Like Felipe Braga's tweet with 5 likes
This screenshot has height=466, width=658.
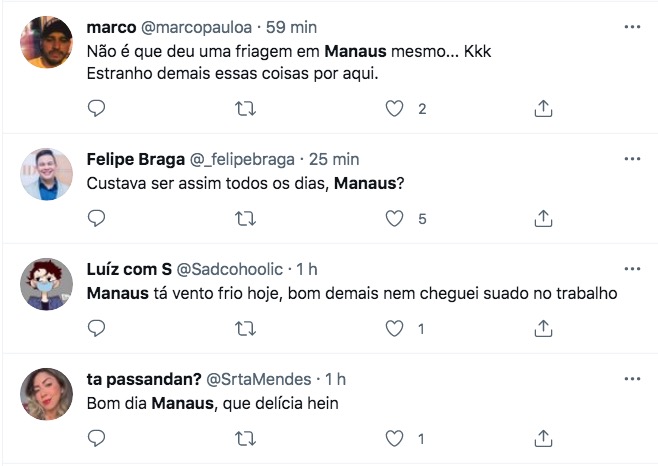pyautogui.click(x=396, y=218)
